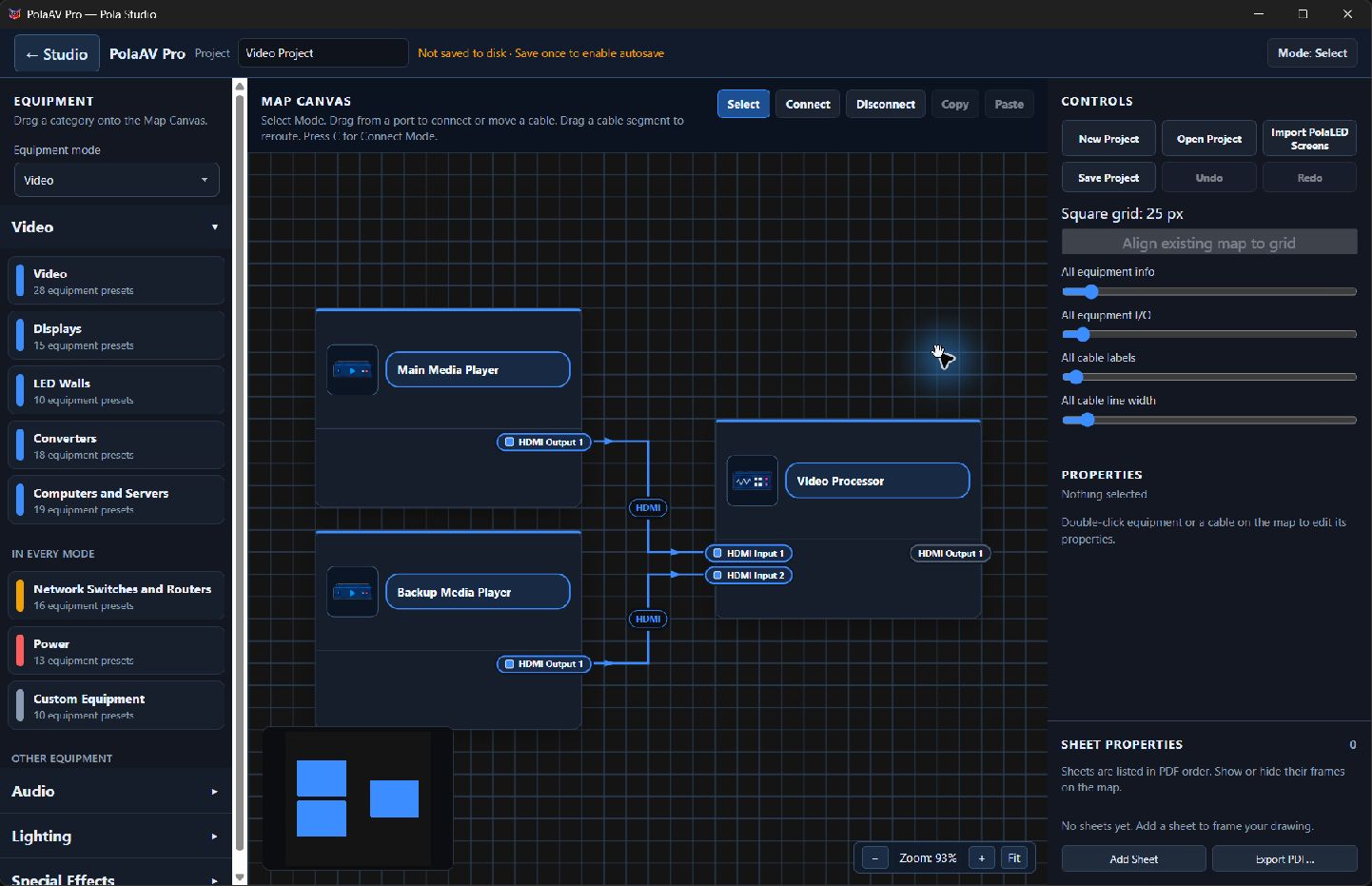Click the Video Processor device icon
This screenshot has width=1372, height=886.
pyautogui.click(x=753, y=481)
